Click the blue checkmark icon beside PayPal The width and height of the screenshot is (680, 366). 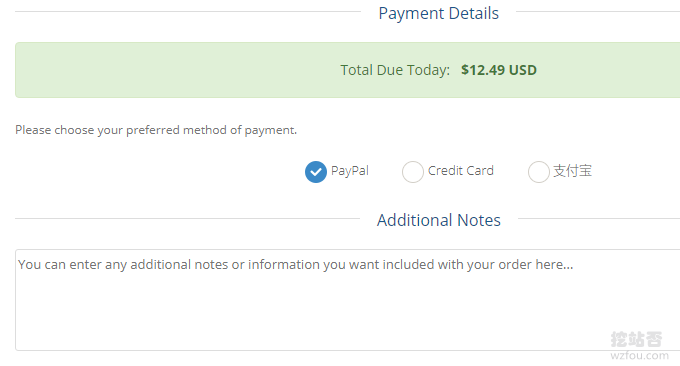pos(316,172)
